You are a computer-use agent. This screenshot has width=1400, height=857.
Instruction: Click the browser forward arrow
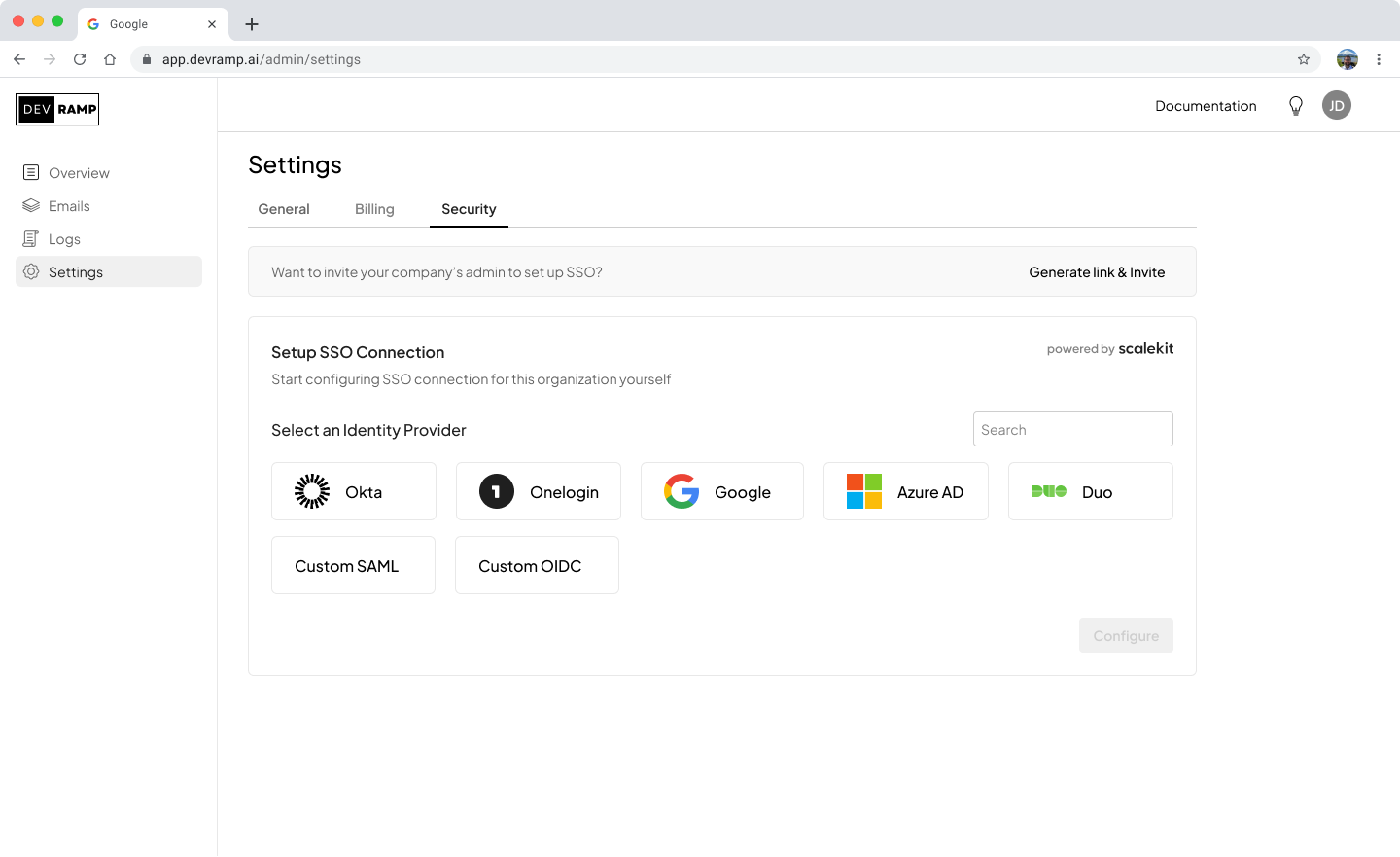click(50, 59)
